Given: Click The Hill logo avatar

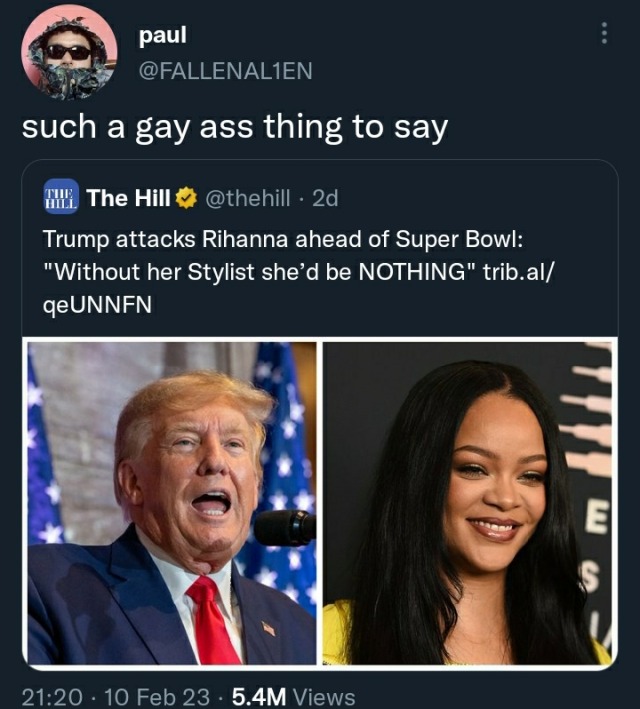Looking at the screenshot, I should coord(61,197).
